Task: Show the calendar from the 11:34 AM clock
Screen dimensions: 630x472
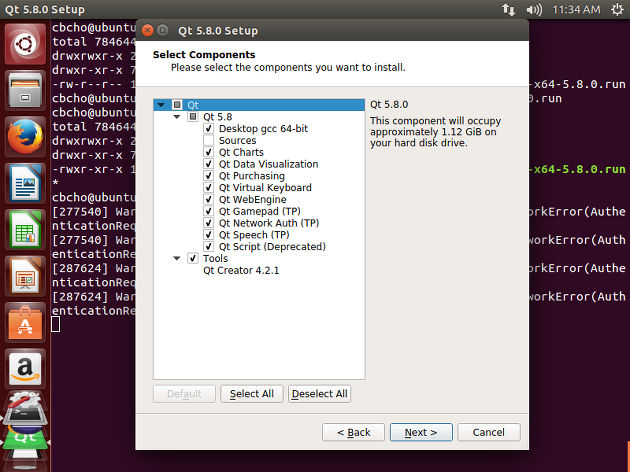Action: tap(576, 9)
